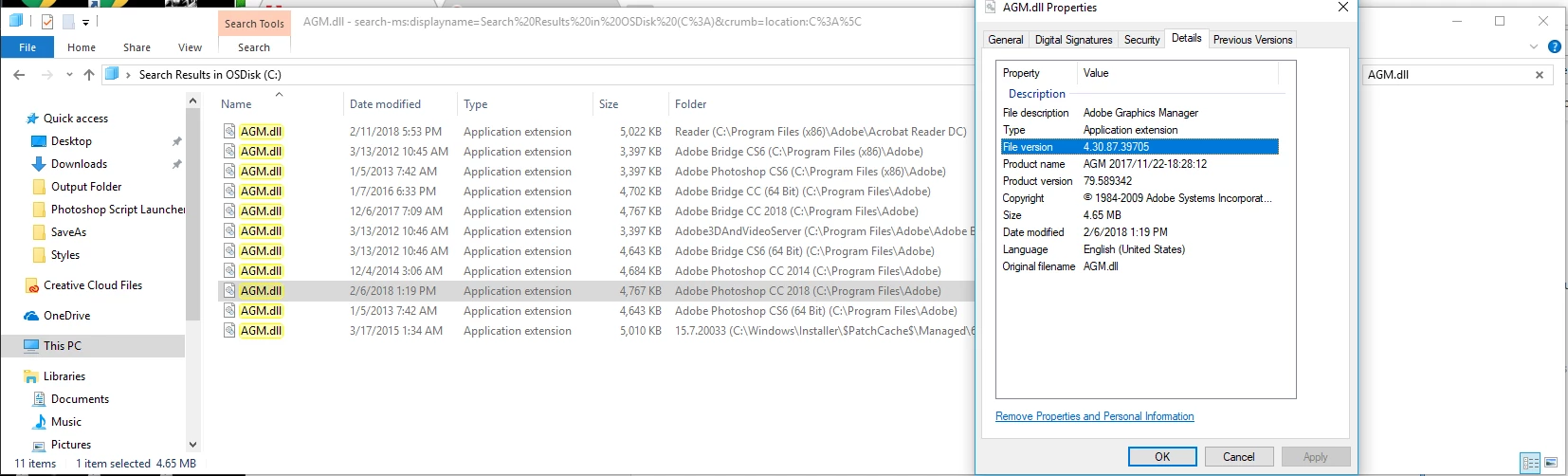Viewport: 1568px width, 476px height.
Task: Click OK in AGM.dll Properties dialog
Action: [x=1162, y=457]
